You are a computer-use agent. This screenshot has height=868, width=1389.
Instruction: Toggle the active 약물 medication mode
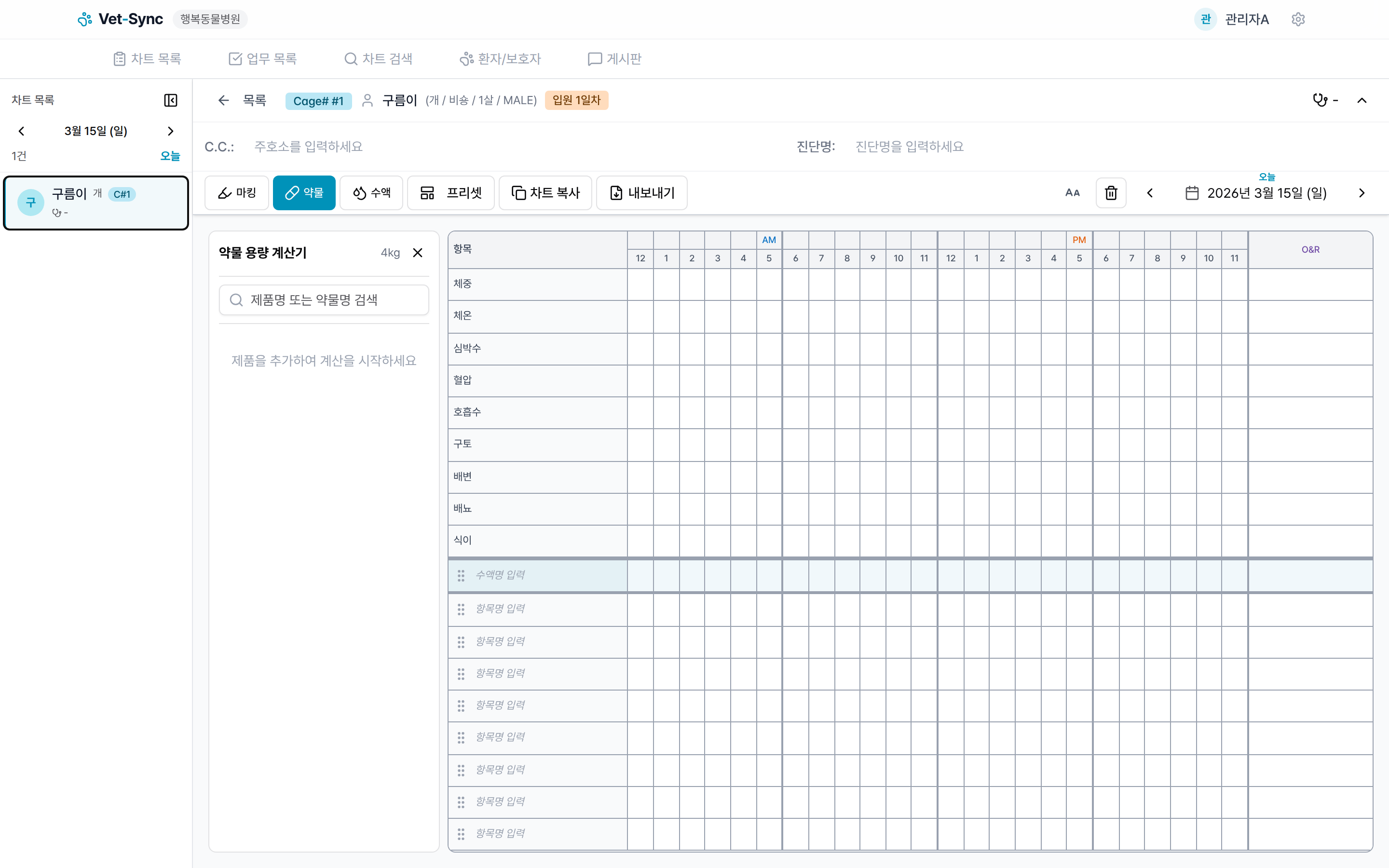(304, 192)
